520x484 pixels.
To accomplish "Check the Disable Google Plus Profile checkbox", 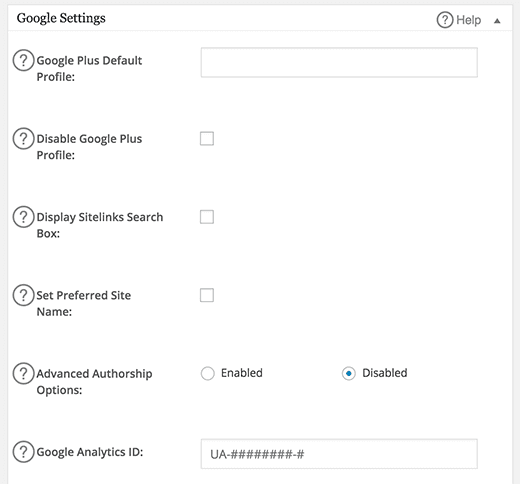I will [x=207, y=139].
